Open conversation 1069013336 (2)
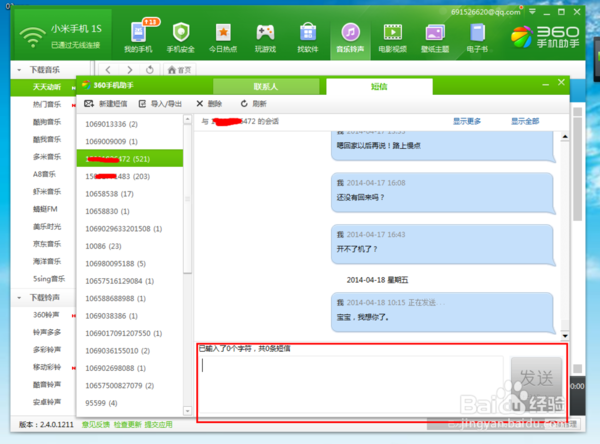 tap(130, 124)
